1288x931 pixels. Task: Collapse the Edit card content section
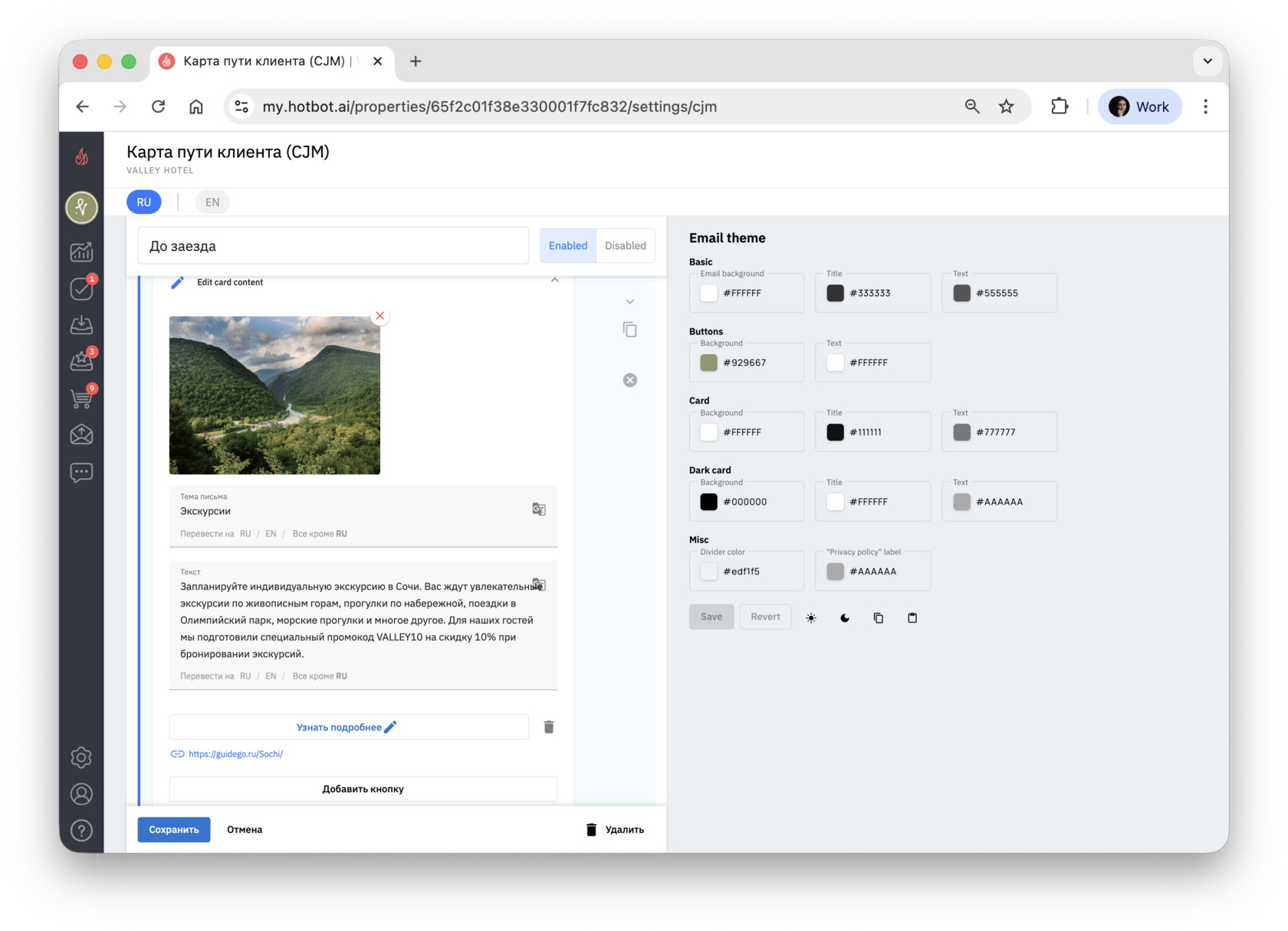point(554,281)
